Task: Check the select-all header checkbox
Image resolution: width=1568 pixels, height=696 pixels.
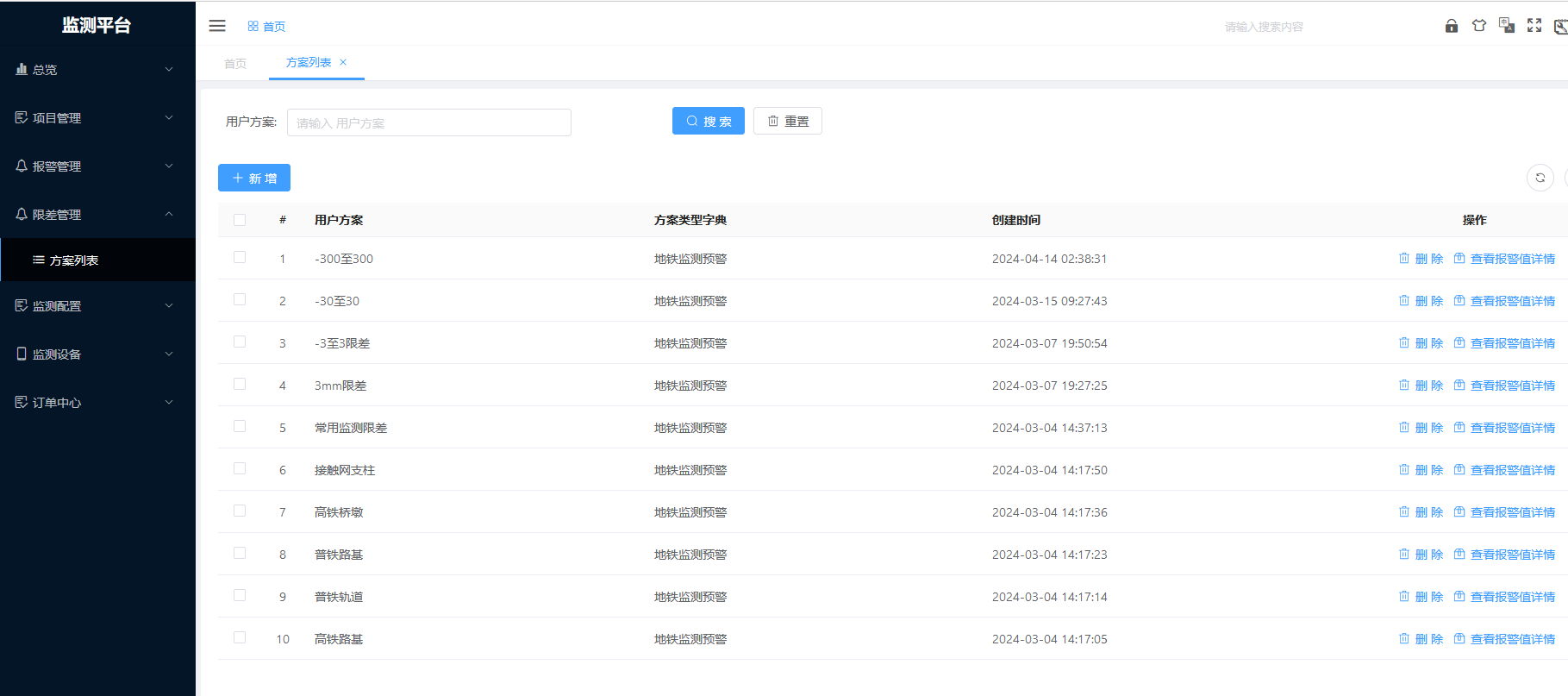Action: point(240,220)
